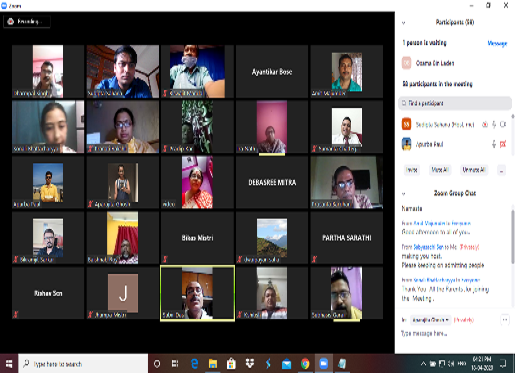Click Mute All button
The width and height of the screenshot is (515, 373).
coord(440,170)
